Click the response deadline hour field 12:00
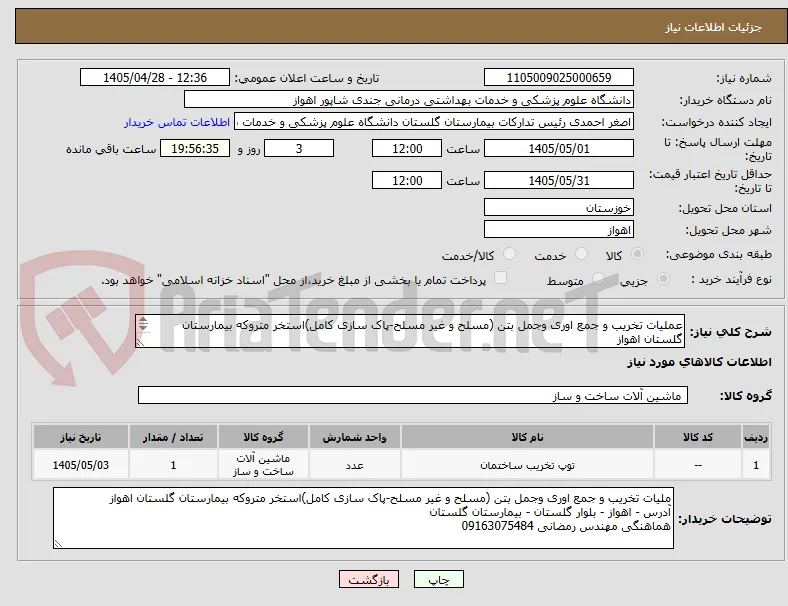This screenshot has width=788, height=606. [x=407, y=149]
